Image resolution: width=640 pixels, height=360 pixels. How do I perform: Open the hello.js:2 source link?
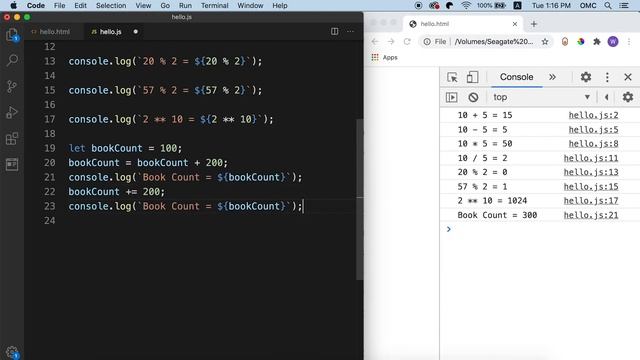(593, 115)
